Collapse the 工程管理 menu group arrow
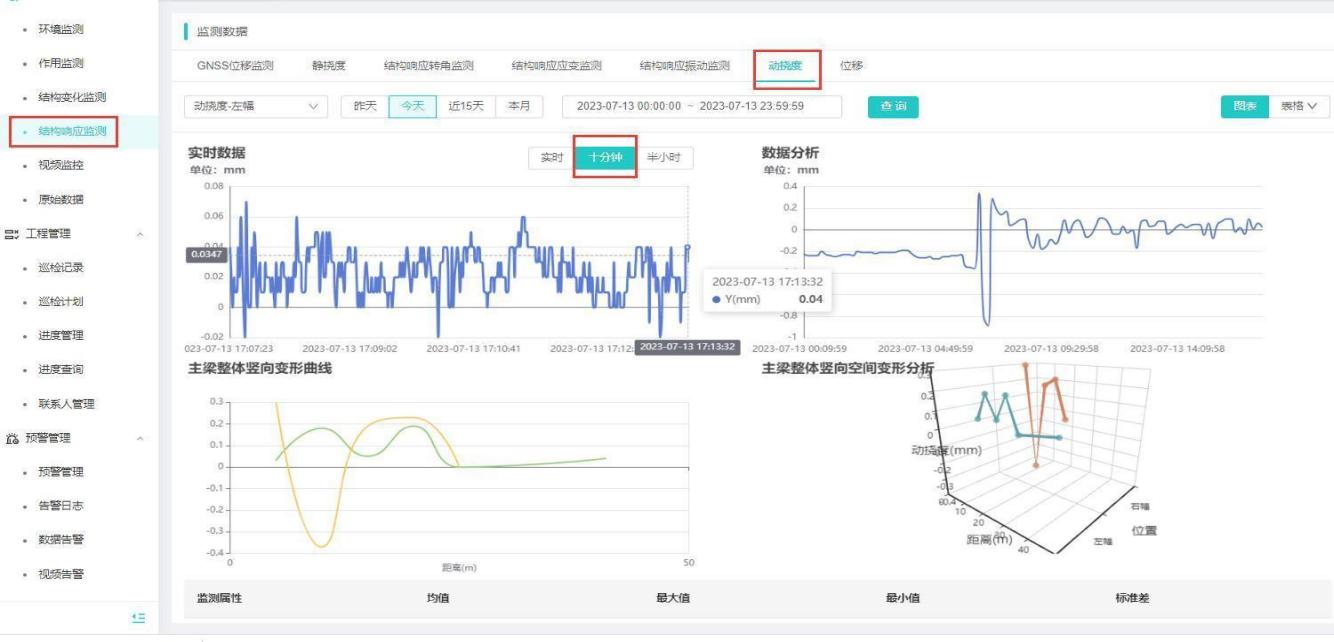 [140, 234]
